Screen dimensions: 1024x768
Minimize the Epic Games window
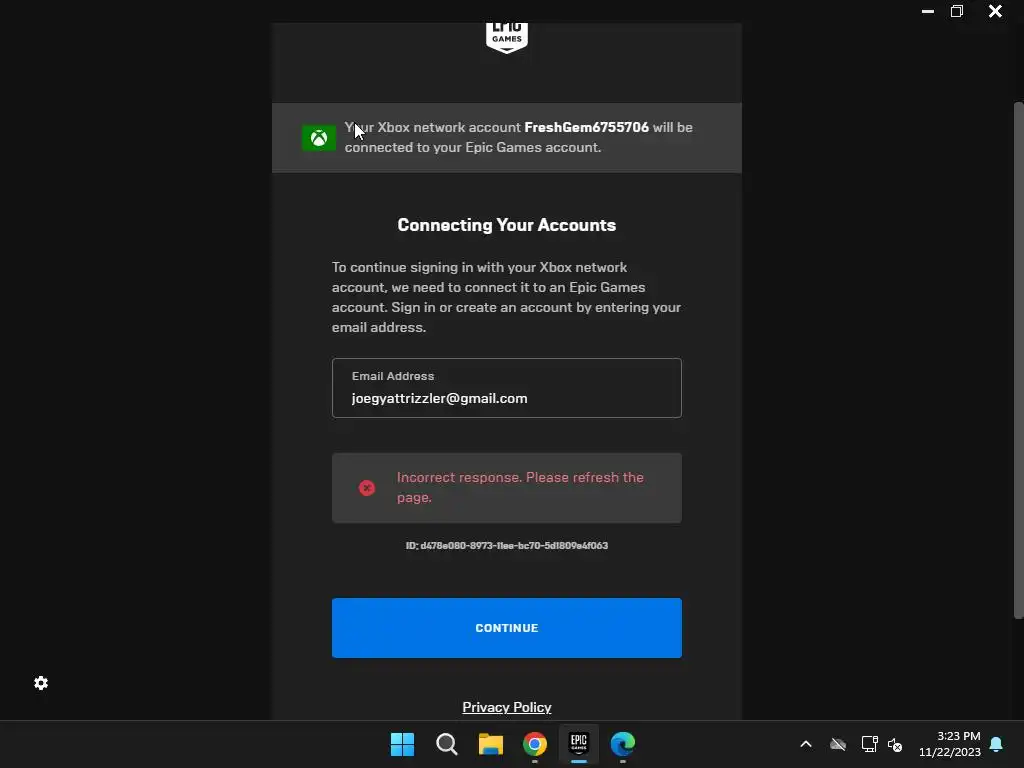click(927, 11)
